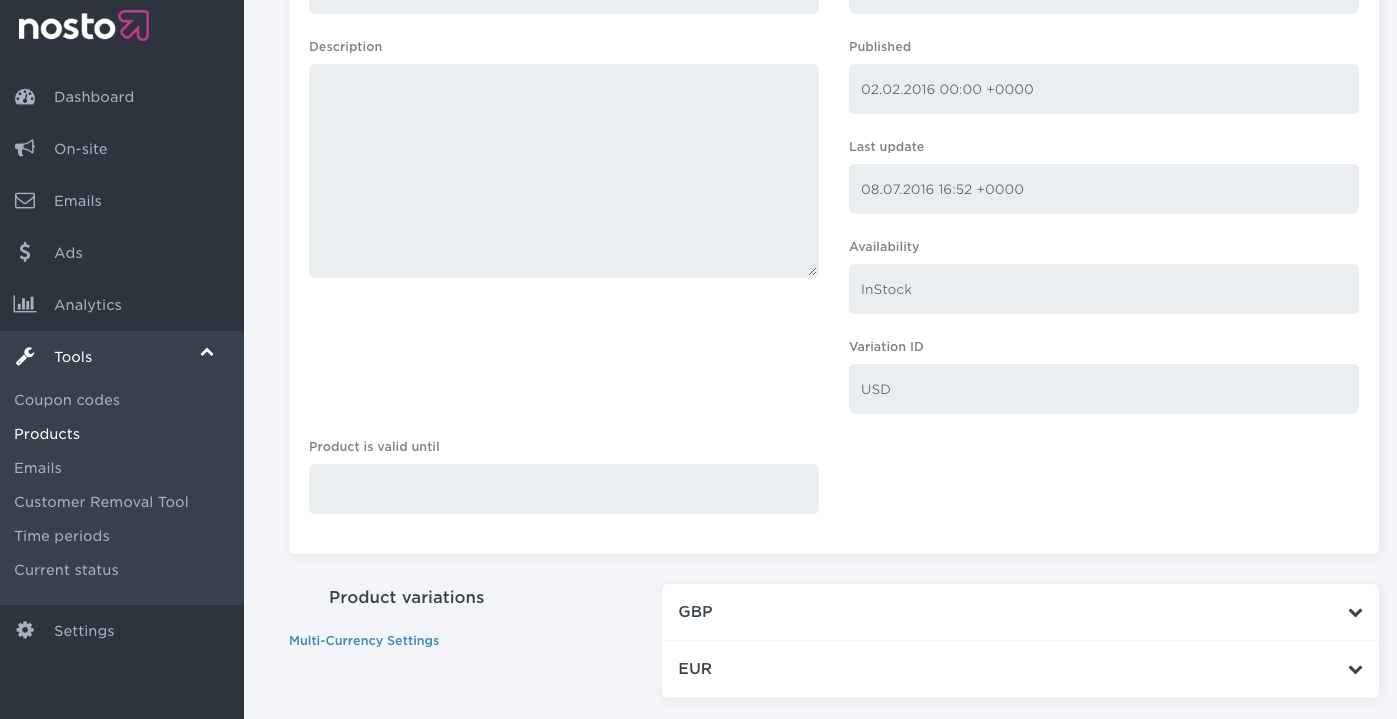
Task: Select Products in the Tools submenu
Action: click(47, 434)
